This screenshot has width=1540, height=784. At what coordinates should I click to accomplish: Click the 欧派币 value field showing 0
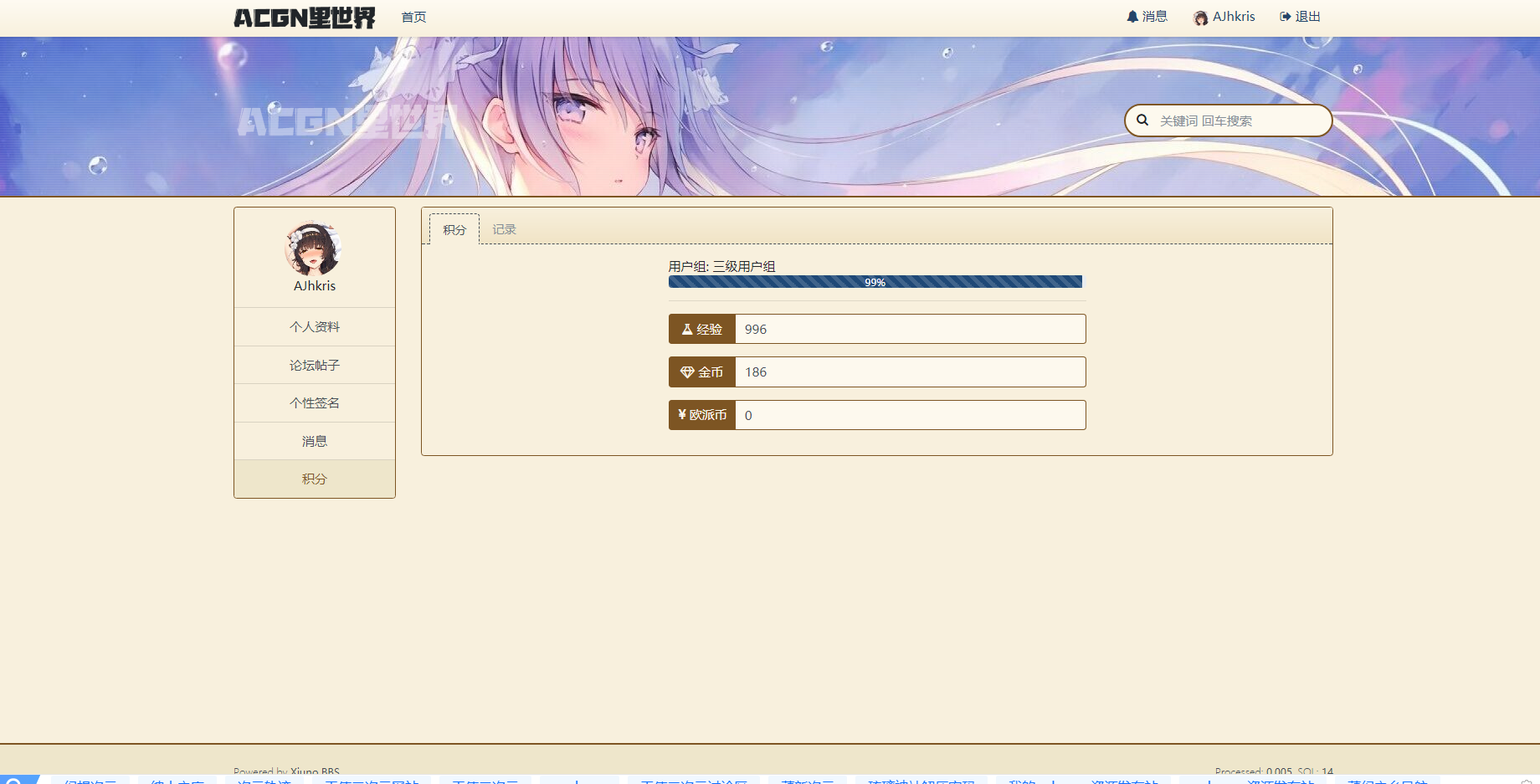[911, 415]
